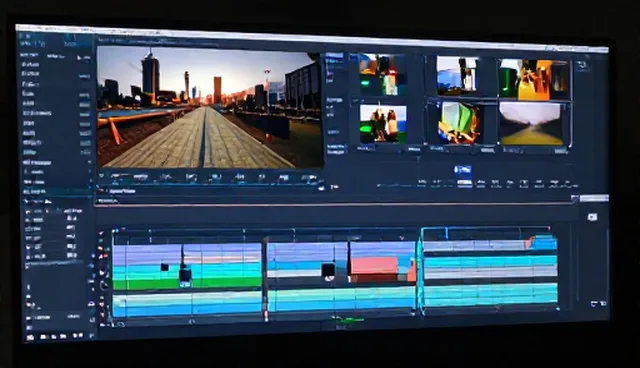Select the thumbnail of two people against sky
The height and width of the screenshot is (368, 640).
tap(383, 124)
